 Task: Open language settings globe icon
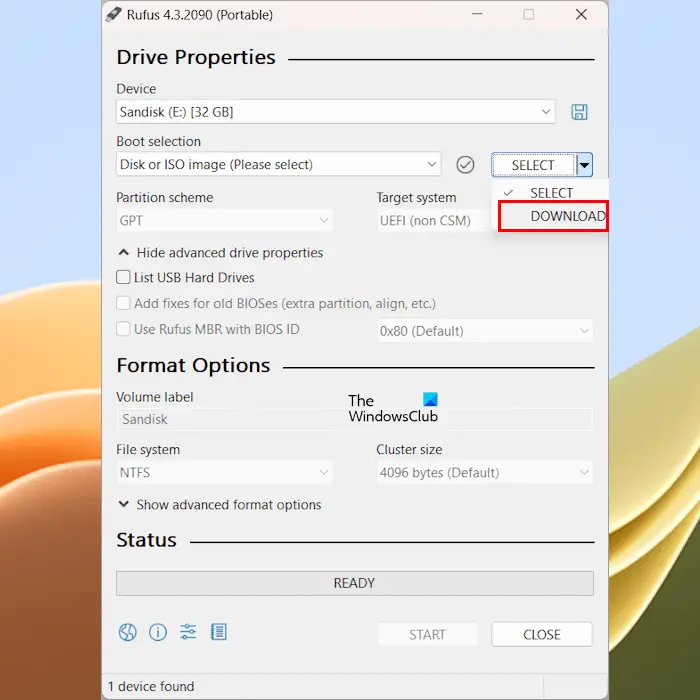coord(128,632)
